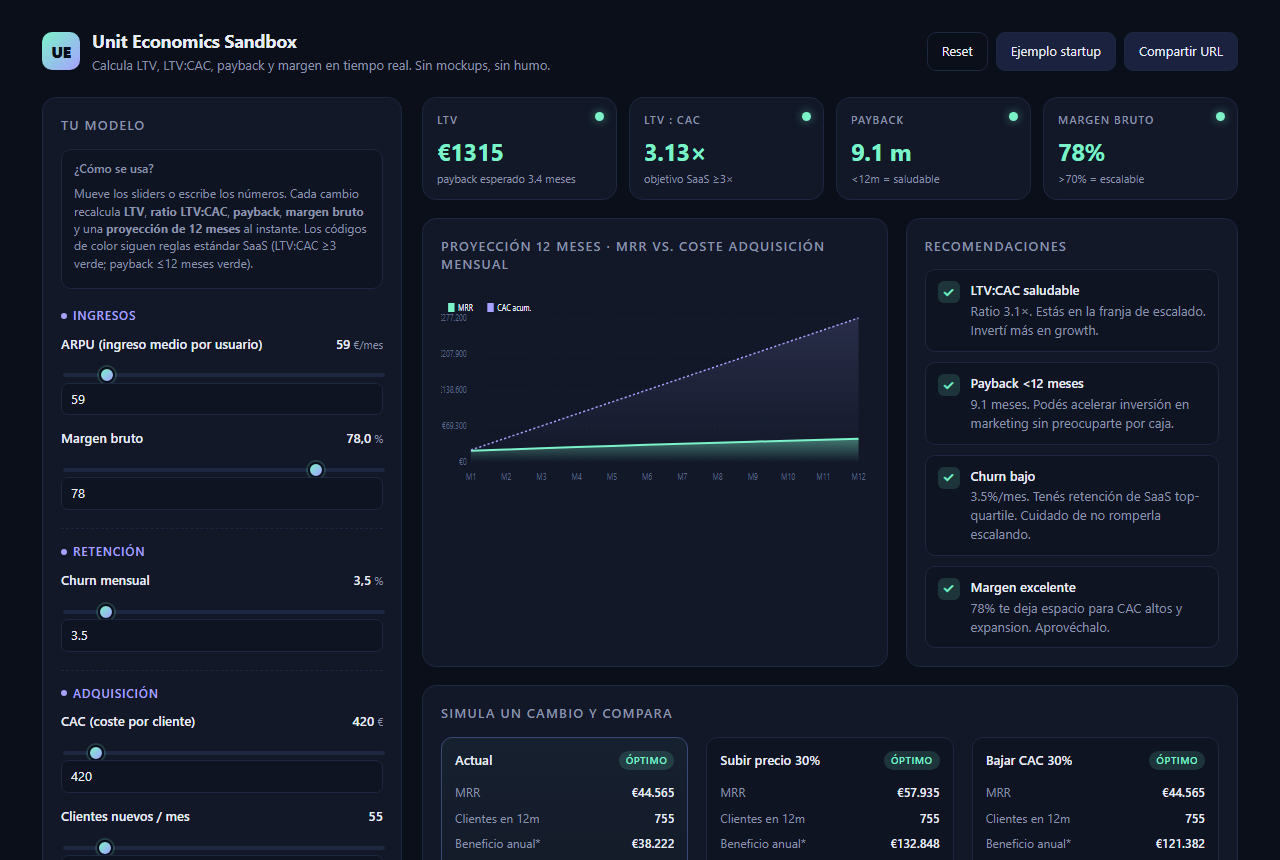Click the ÓPTIMO badge on Subir precio 30%

coord(912,761)
